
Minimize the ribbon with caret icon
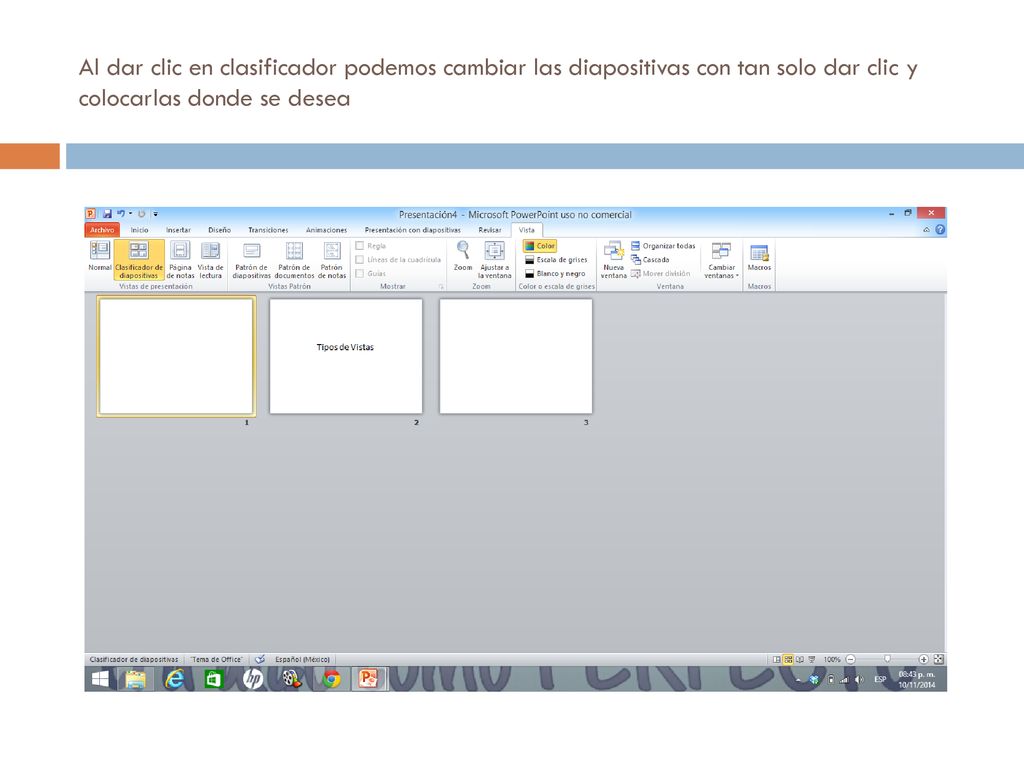[x=926, y=230]
